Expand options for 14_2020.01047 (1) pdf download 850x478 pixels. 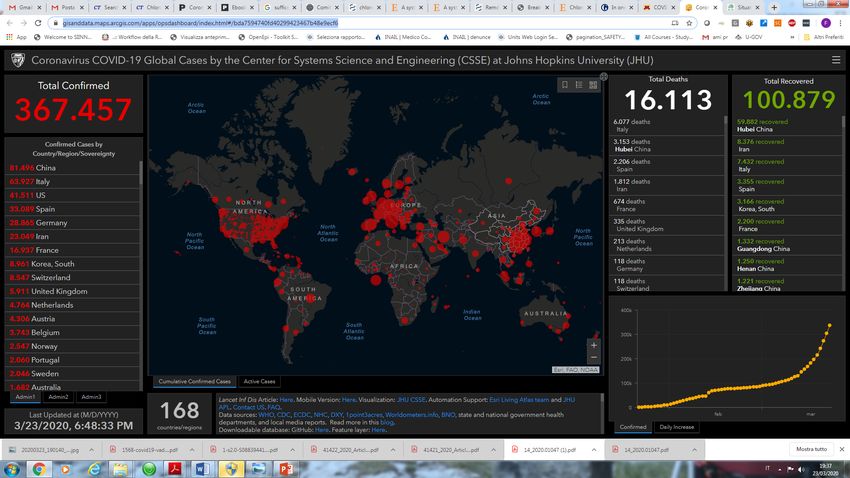(x=594, y=450)
